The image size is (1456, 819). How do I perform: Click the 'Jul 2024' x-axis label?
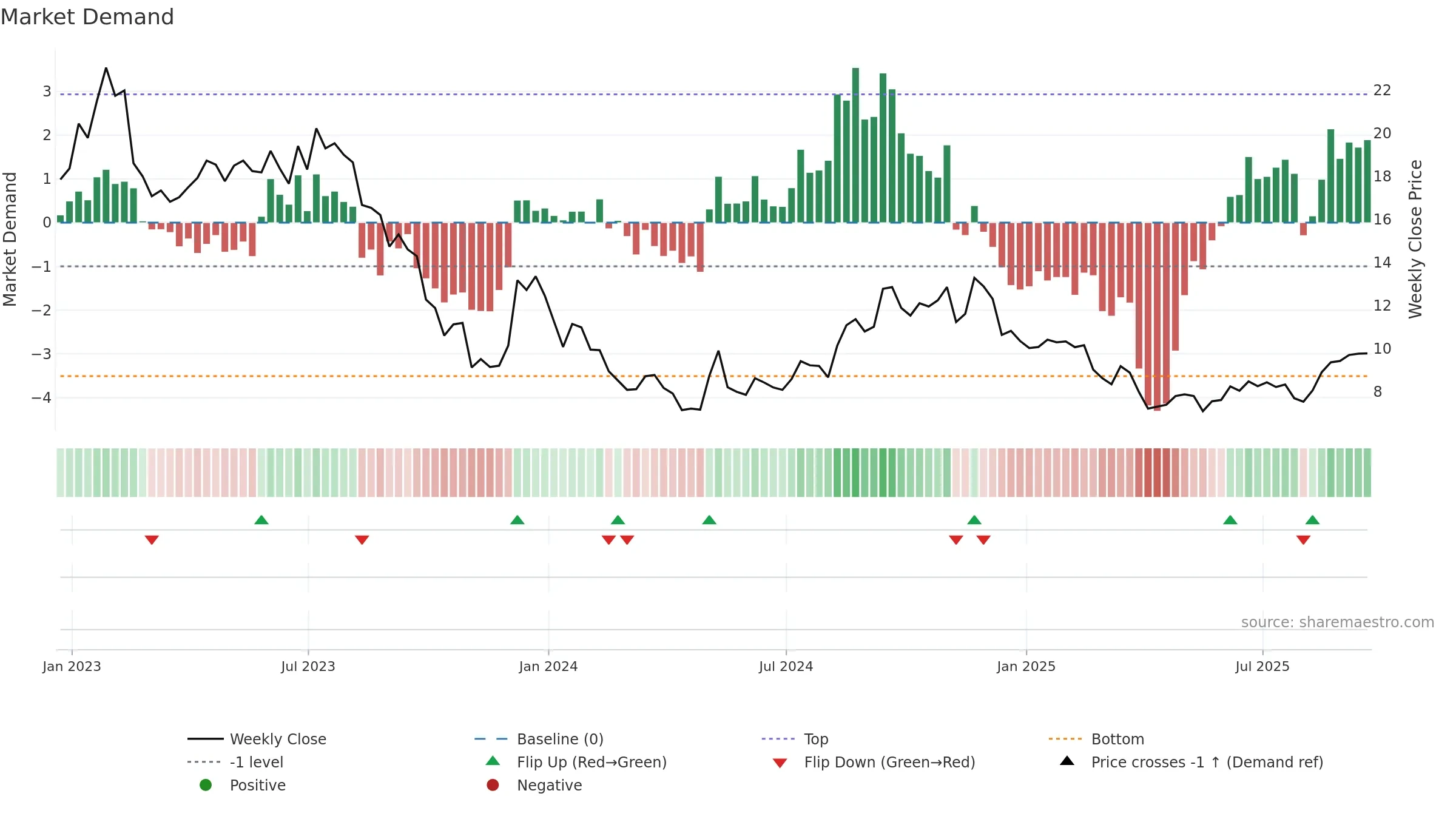click(786, 666)
